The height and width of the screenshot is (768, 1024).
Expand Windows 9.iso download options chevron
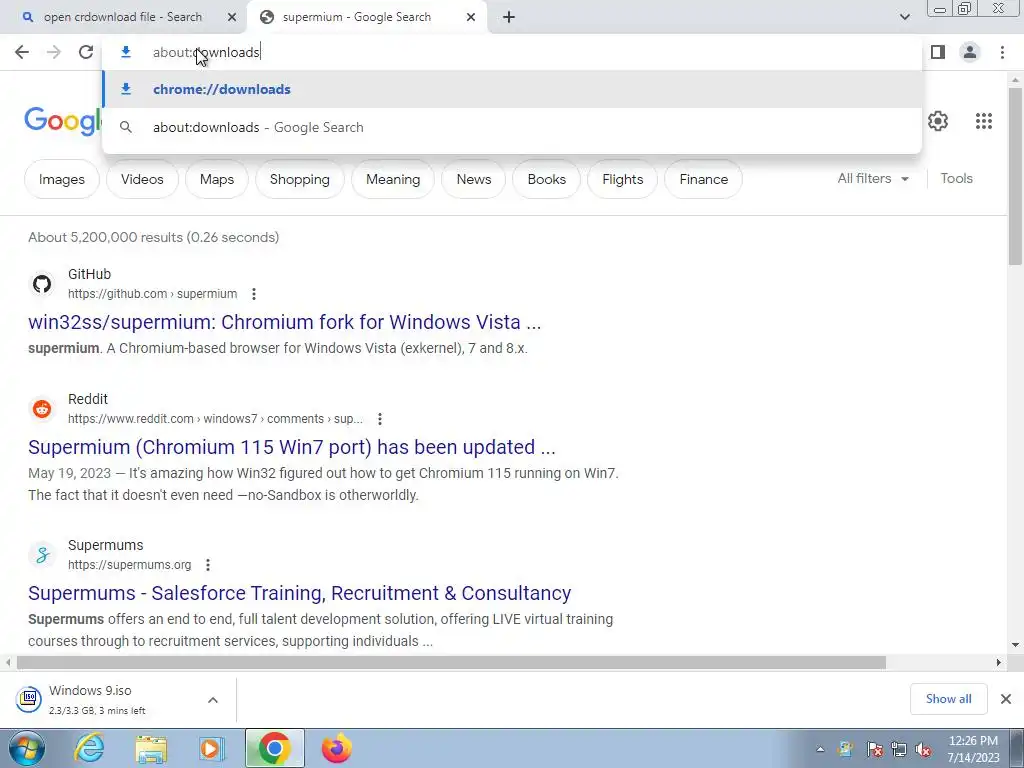(x=213, y=700)
